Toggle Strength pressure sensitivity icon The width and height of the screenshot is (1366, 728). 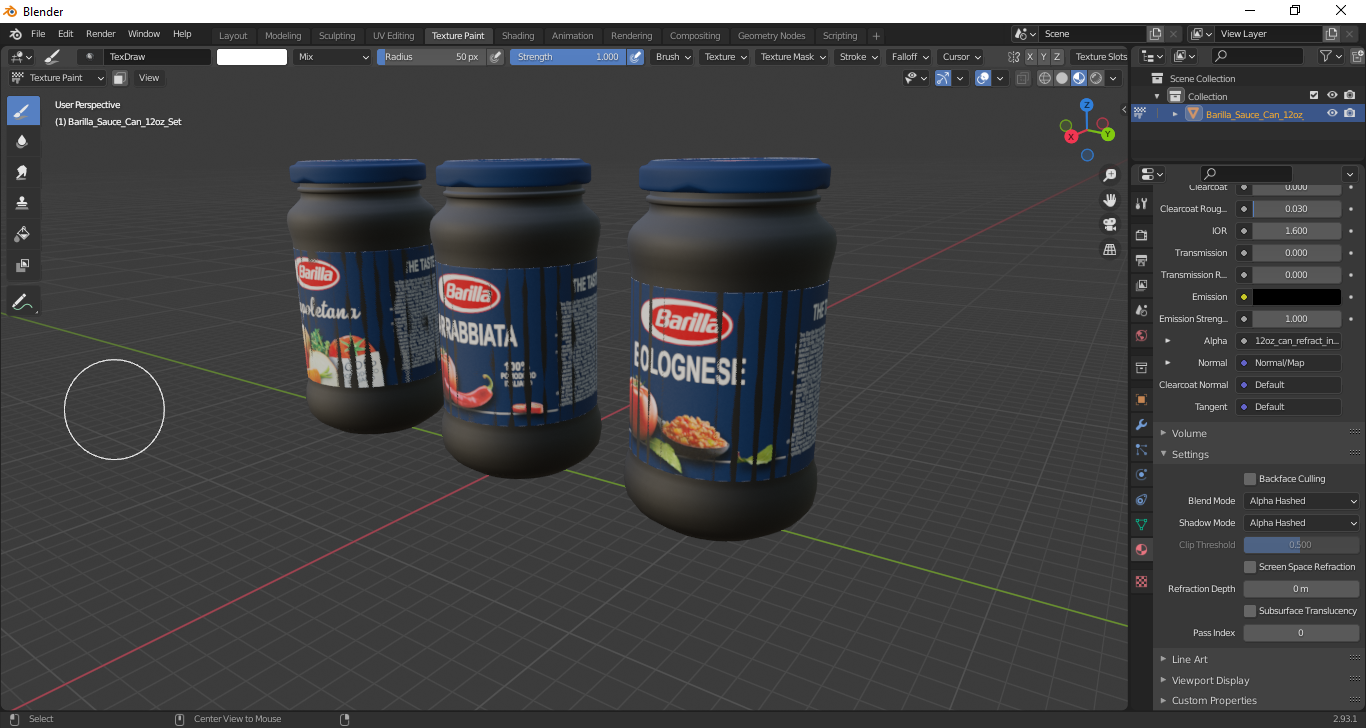[636, 57]
